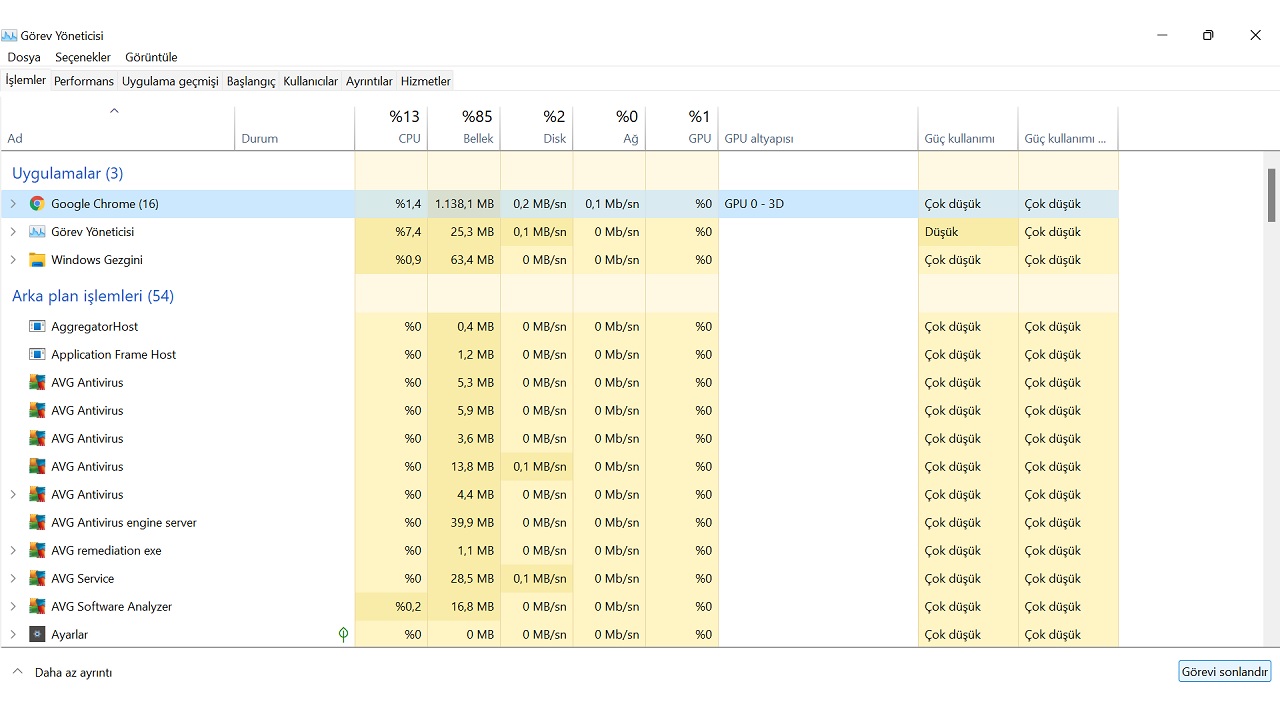Click the %7,4 CPU value cell
The image size is (1280, 720).
391,232
